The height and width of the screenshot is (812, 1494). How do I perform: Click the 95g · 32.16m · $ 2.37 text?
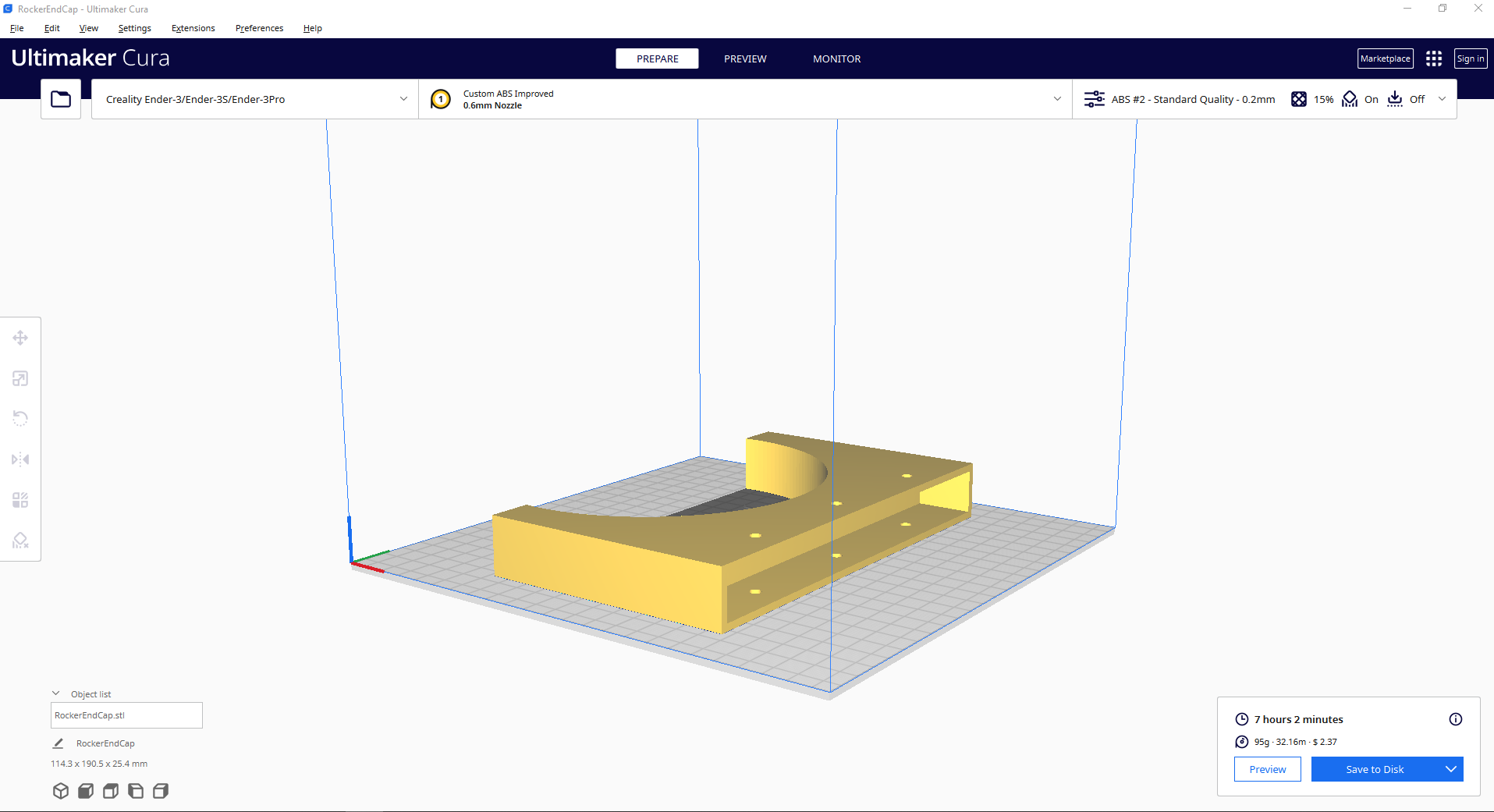pyautogui.click(x=1295, y=742)
